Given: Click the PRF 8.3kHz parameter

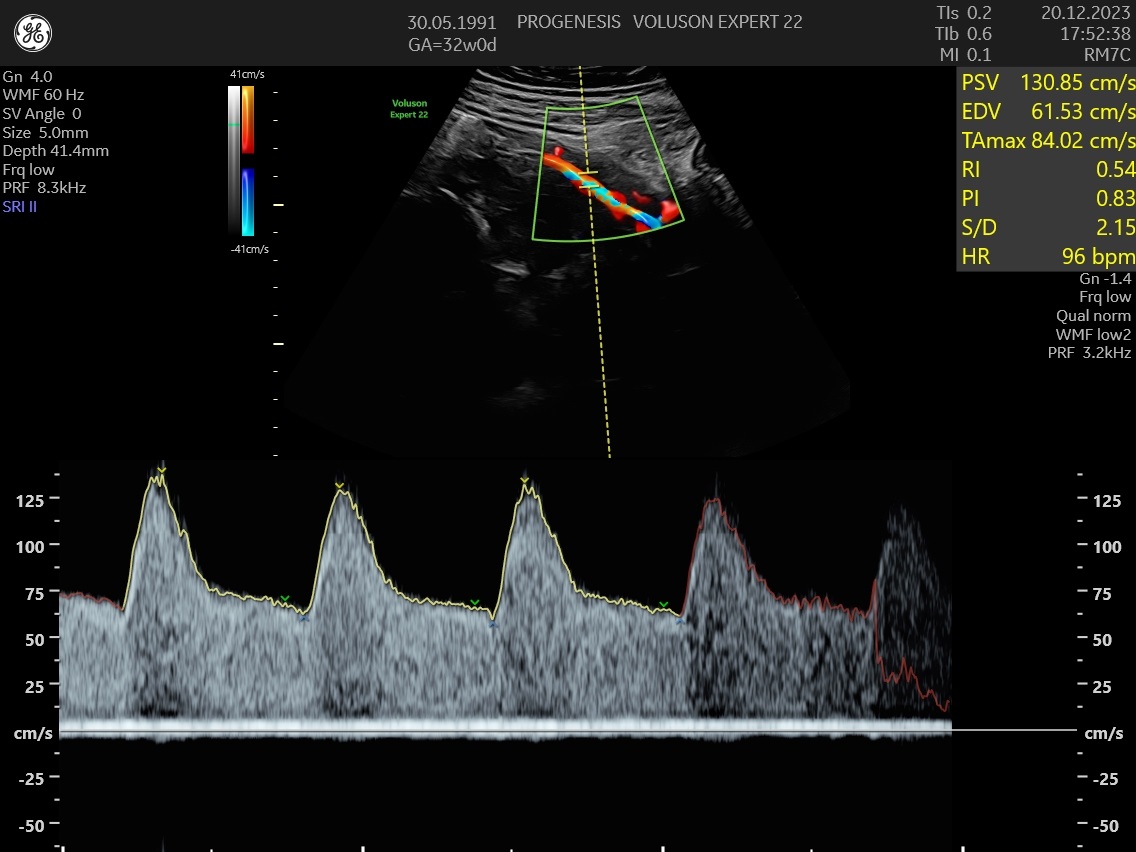Looking at the screenshot, I should point(45,188).
